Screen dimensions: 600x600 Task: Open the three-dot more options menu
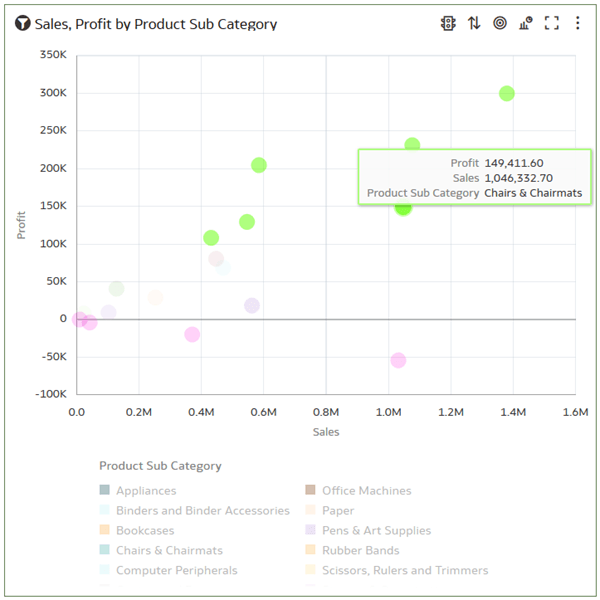click(577, 23)
